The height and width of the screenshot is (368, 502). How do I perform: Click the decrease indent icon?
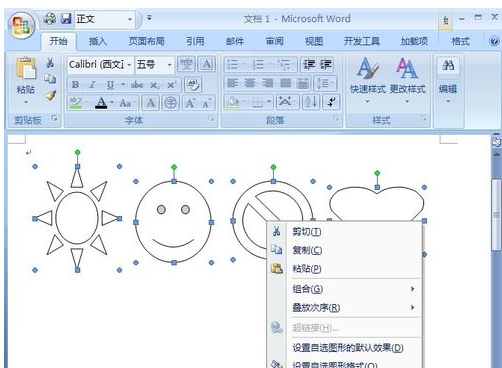click(x=309, y=64)
